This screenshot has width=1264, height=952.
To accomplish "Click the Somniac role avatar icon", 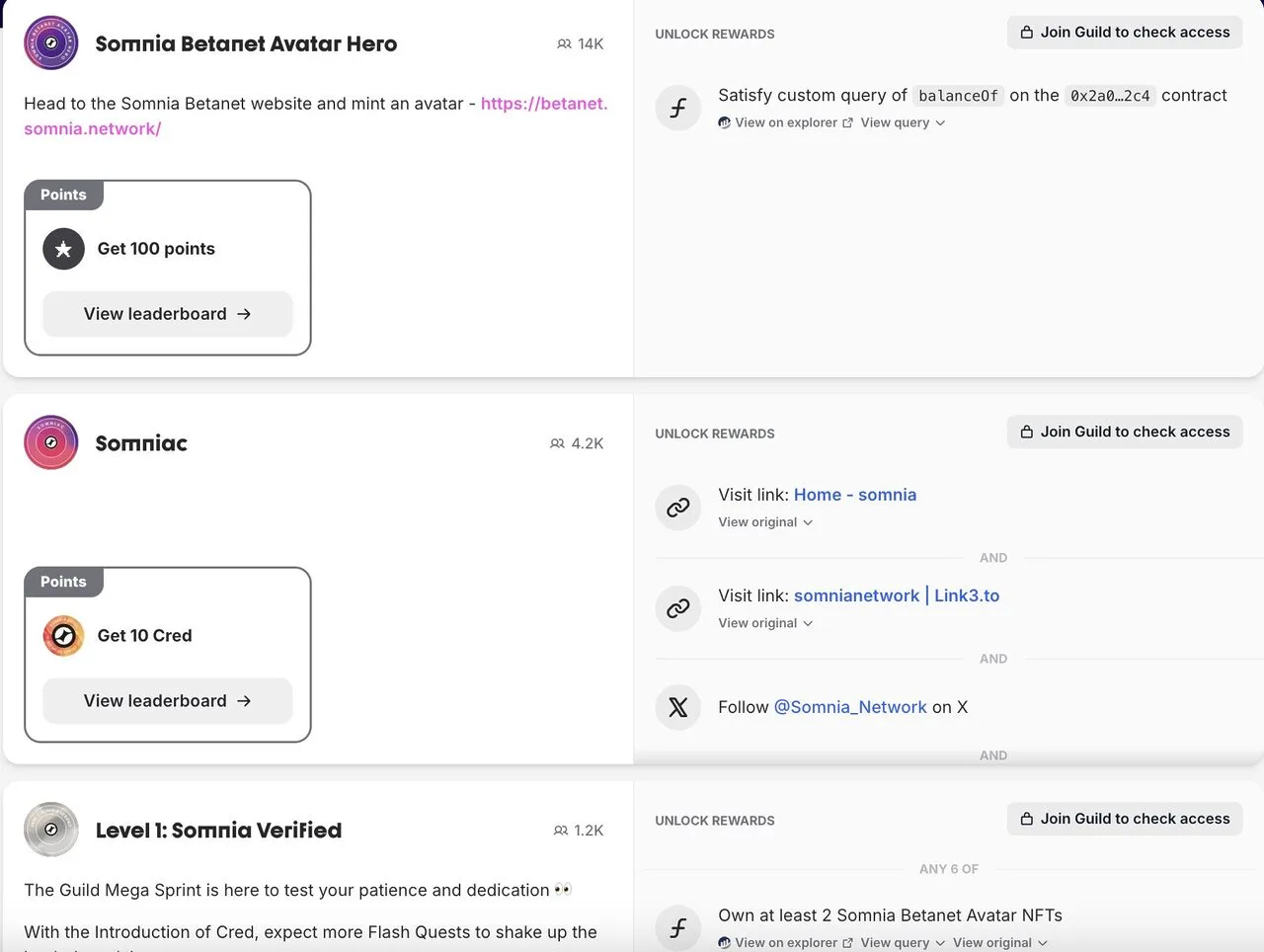I will 50,442.
